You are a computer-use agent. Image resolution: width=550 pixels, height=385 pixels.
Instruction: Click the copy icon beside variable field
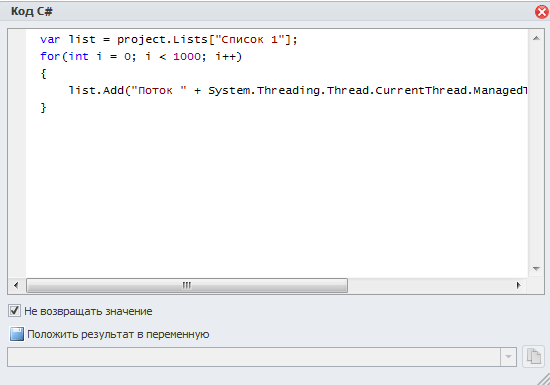coord(534,357)
